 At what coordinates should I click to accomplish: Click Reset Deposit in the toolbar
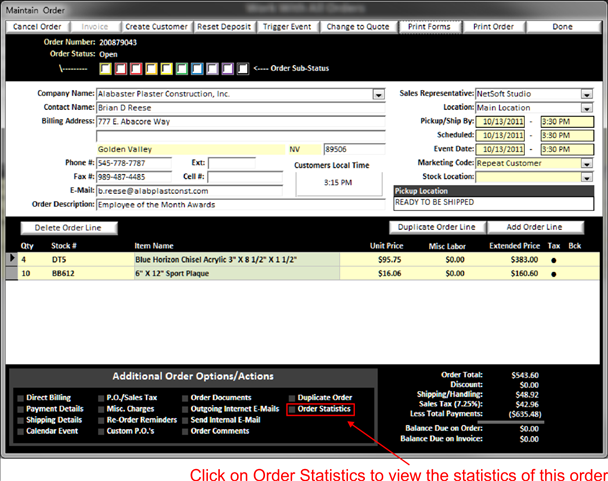225,26
